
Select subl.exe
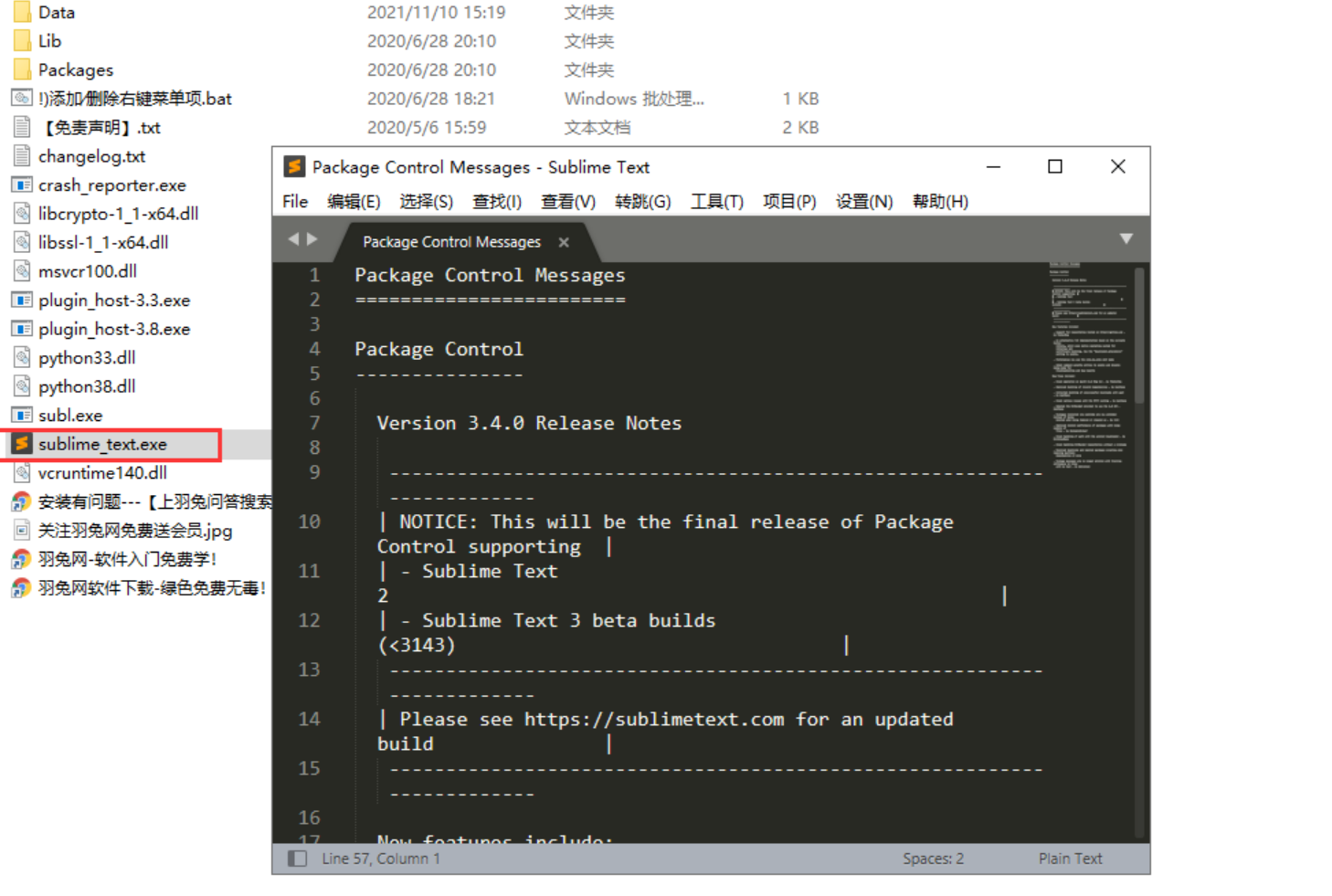click(x=70, y=415)
